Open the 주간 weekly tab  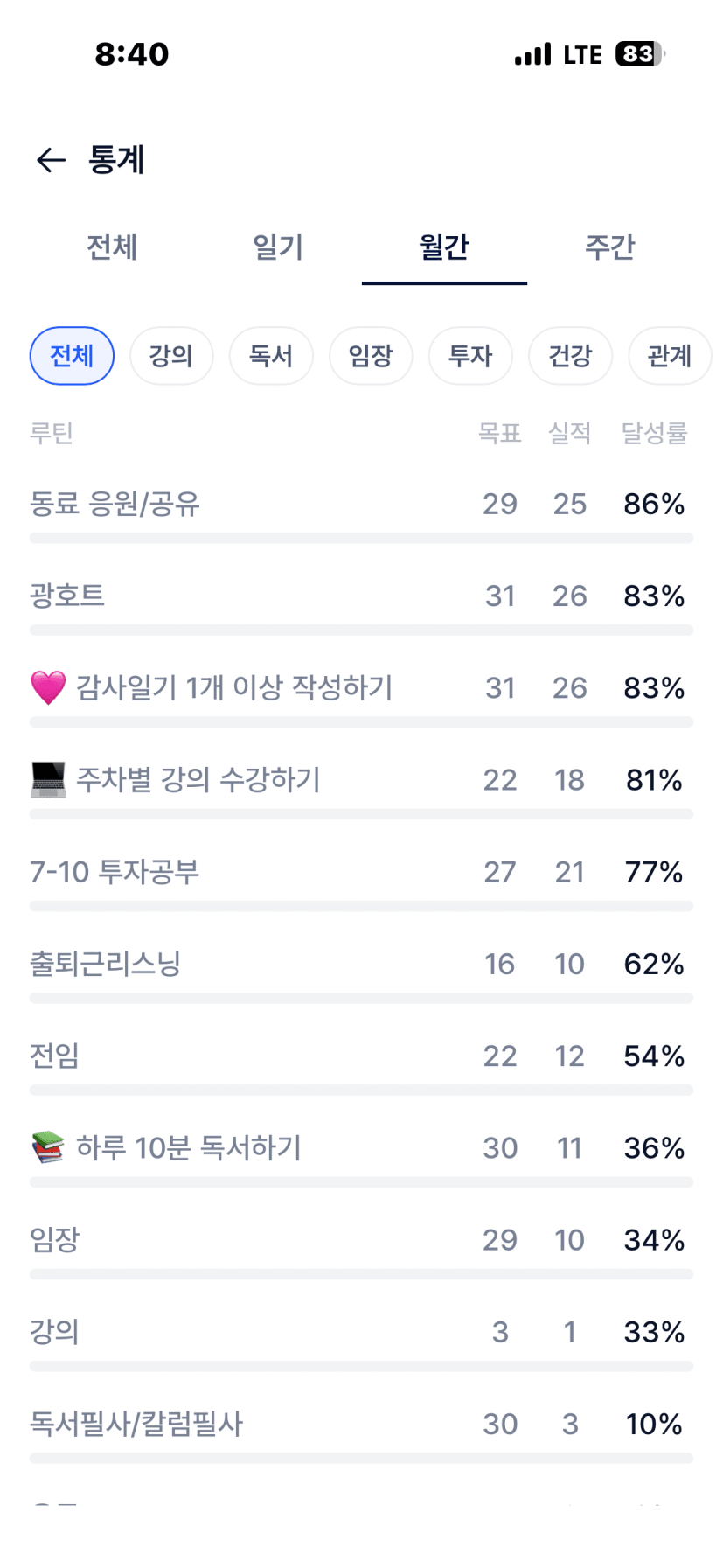(609, 247)
